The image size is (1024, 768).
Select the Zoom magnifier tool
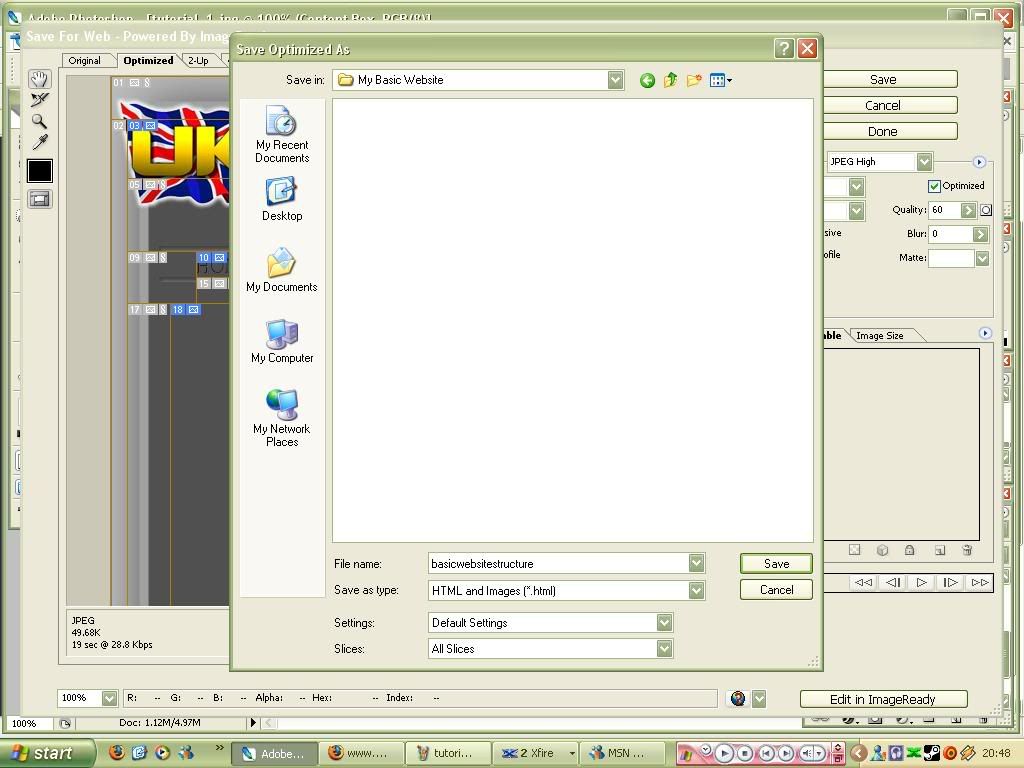click(x=39, y=121)
